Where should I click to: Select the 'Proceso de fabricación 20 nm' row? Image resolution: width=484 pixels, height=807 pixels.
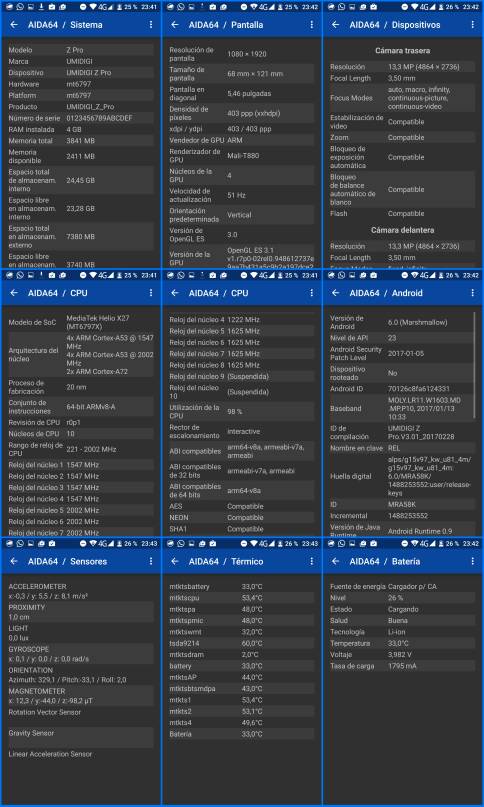click(81, 387)
